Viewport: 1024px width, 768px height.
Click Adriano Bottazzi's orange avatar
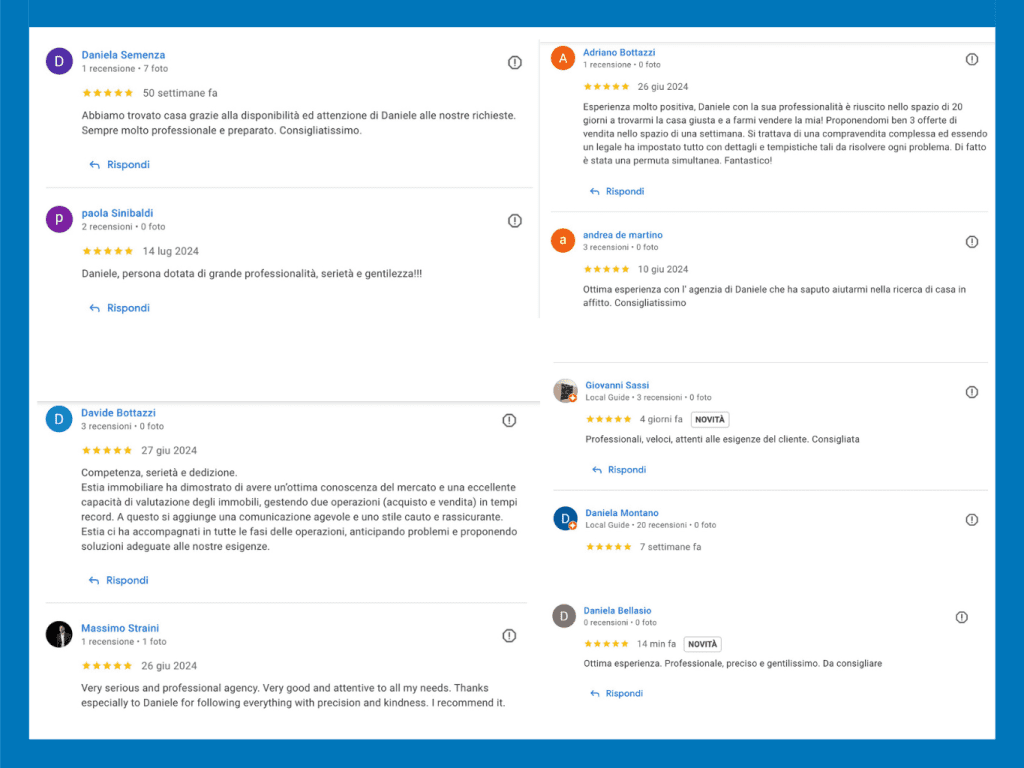(564, 58)
